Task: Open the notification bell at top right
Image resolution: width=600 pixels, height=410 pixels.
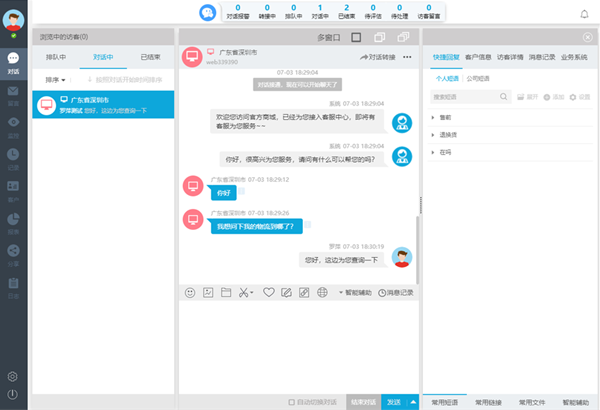Action: coord(584,14)
